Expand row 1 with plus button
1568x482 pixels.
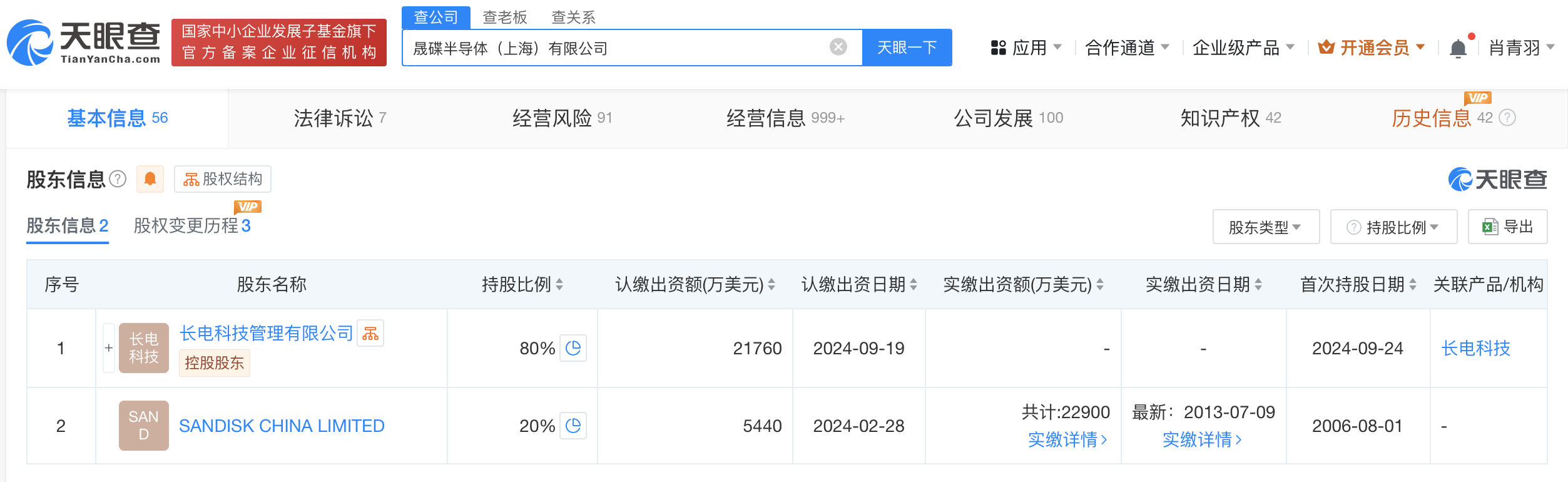[x=109, y=348]
